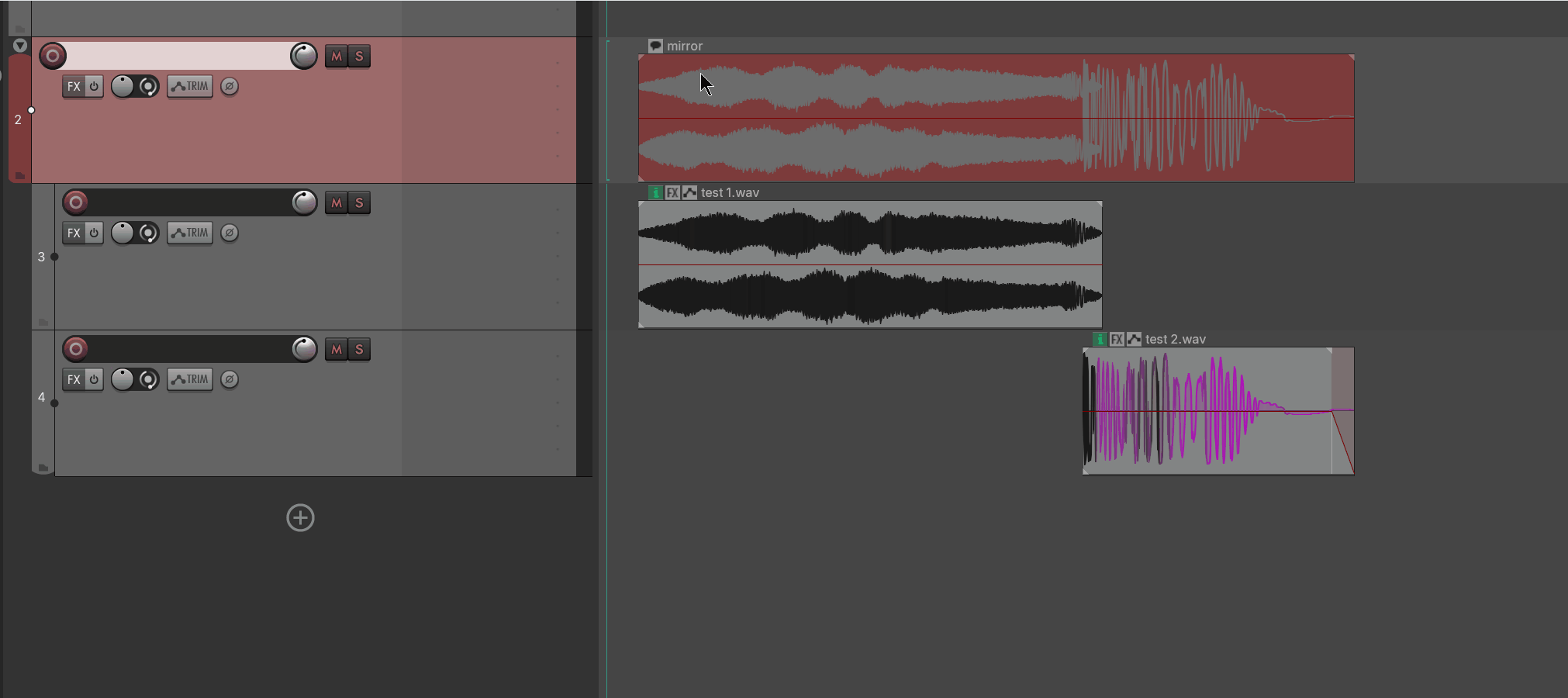Open item properties icon on test 1.wav
This screenshot has height=698, width=1568.
(x=655, y=192)
